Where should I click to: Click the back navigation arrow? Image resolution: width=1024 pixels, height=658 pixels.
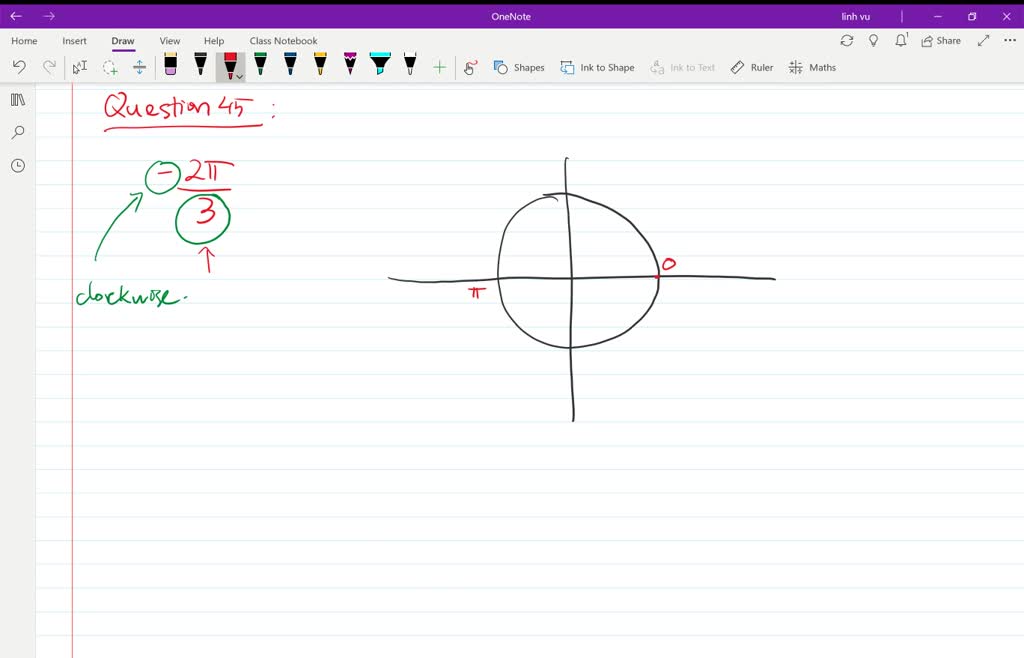pyautogui.click(x=15, y=15)
